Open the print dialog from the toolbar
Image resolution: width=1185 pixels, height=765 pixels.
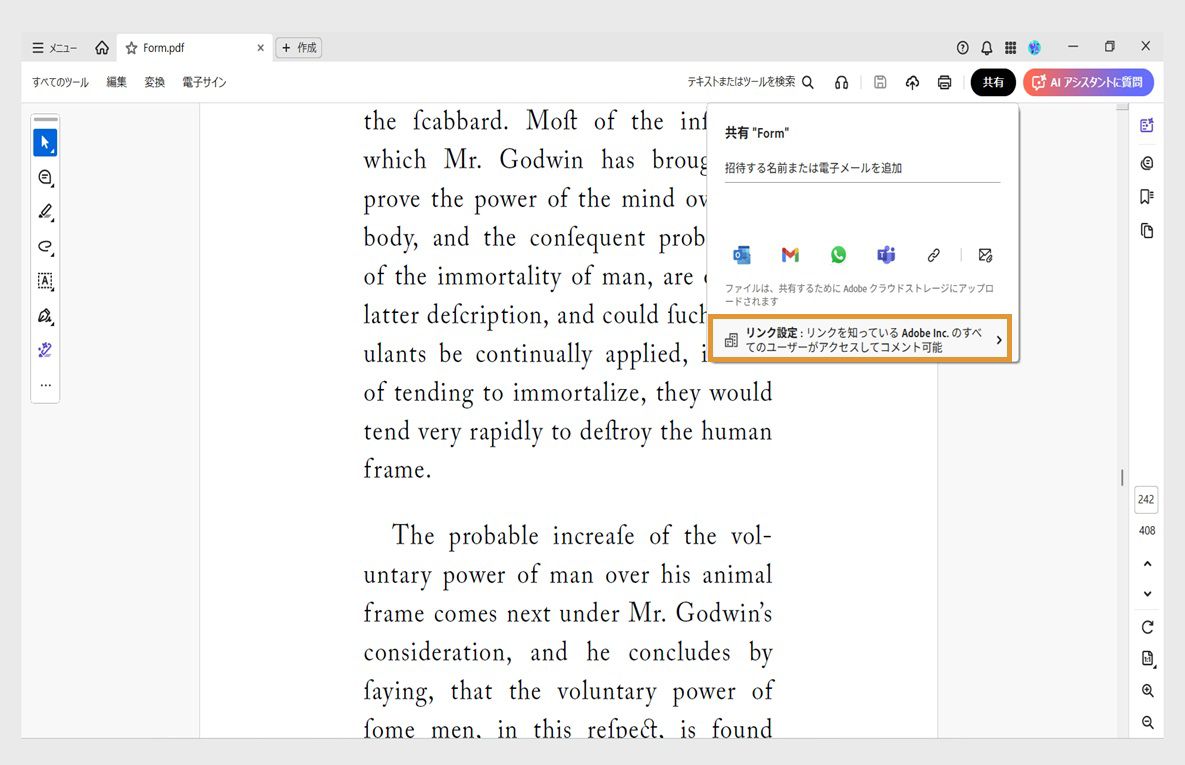pyautogui.click(x=944, y=82)
